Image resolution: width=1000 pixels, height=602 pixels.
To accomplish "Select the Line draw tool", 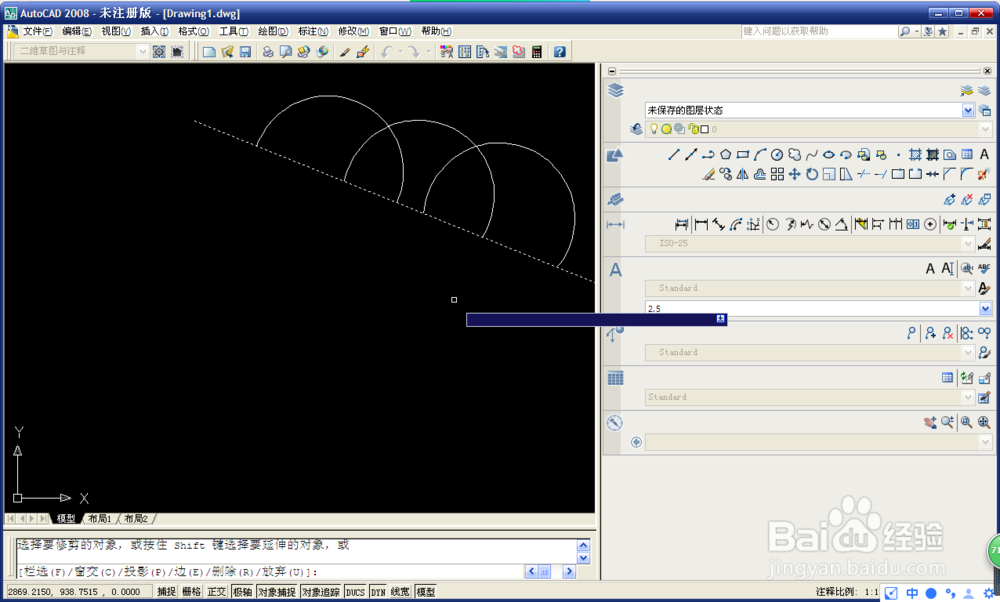I will pos(673,154).
